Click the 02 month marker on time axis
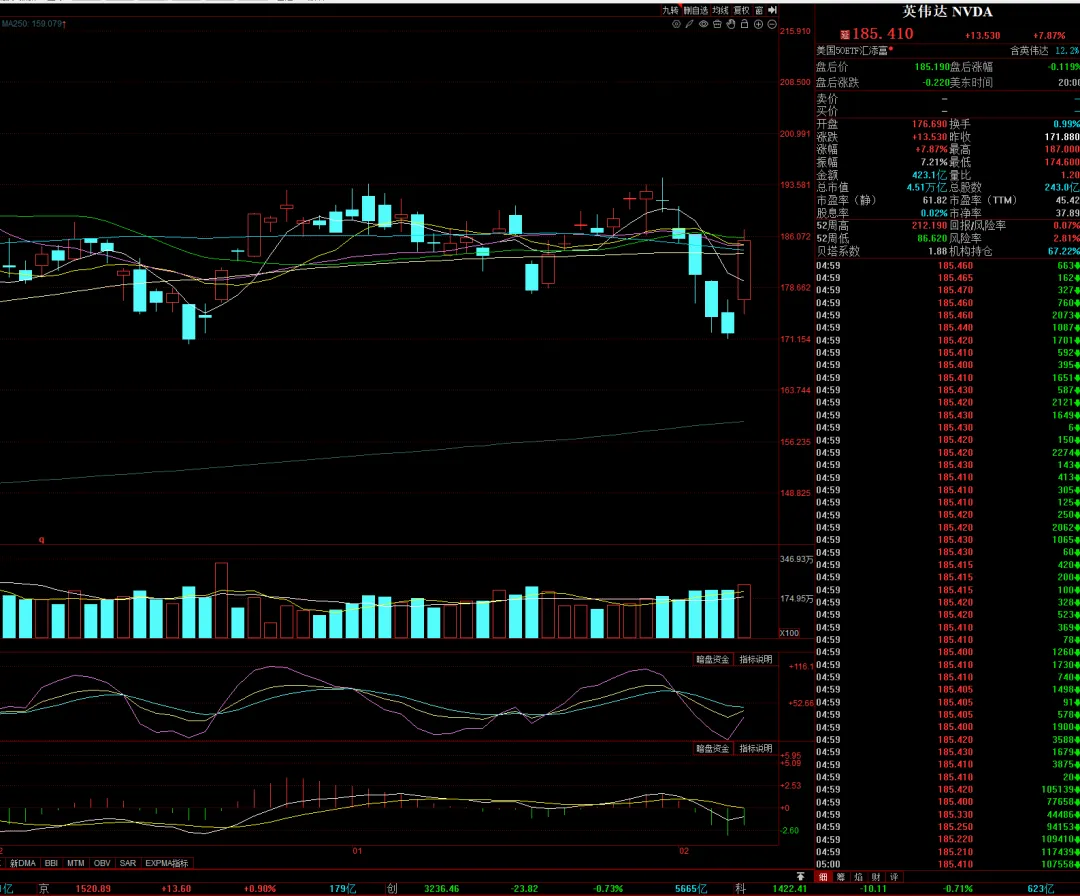The width and height of the screenshot is (1080, 896). coord(683,851)
